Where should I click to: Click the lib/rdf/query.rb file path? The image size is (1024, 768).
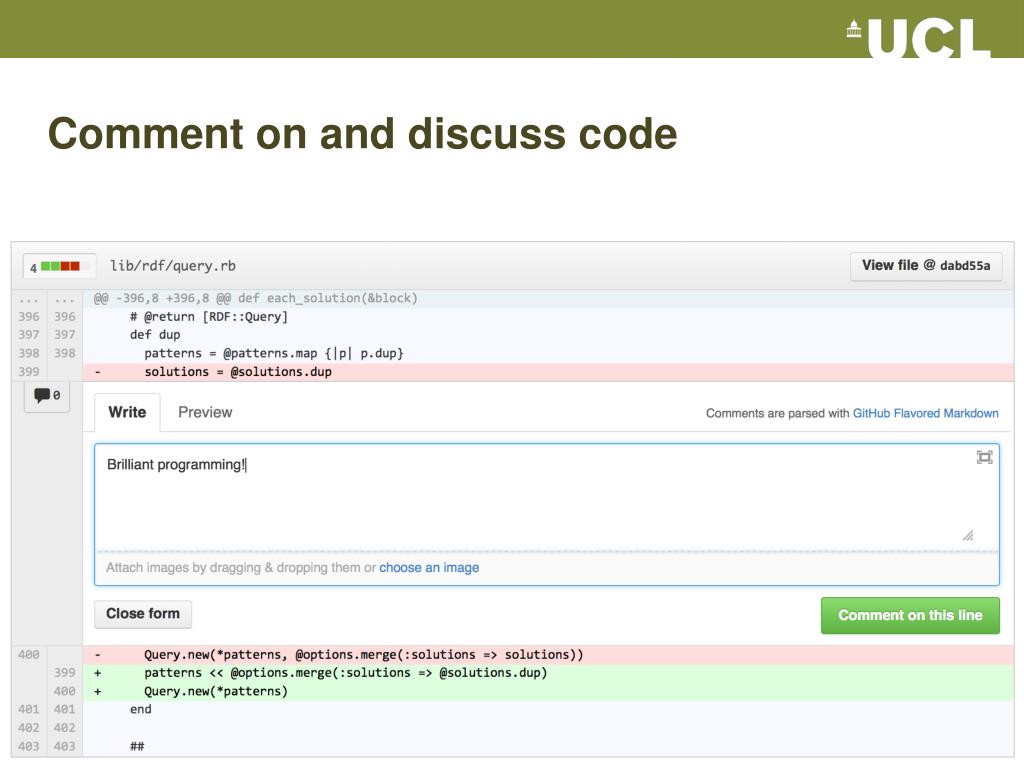click(x=173, y=266)
